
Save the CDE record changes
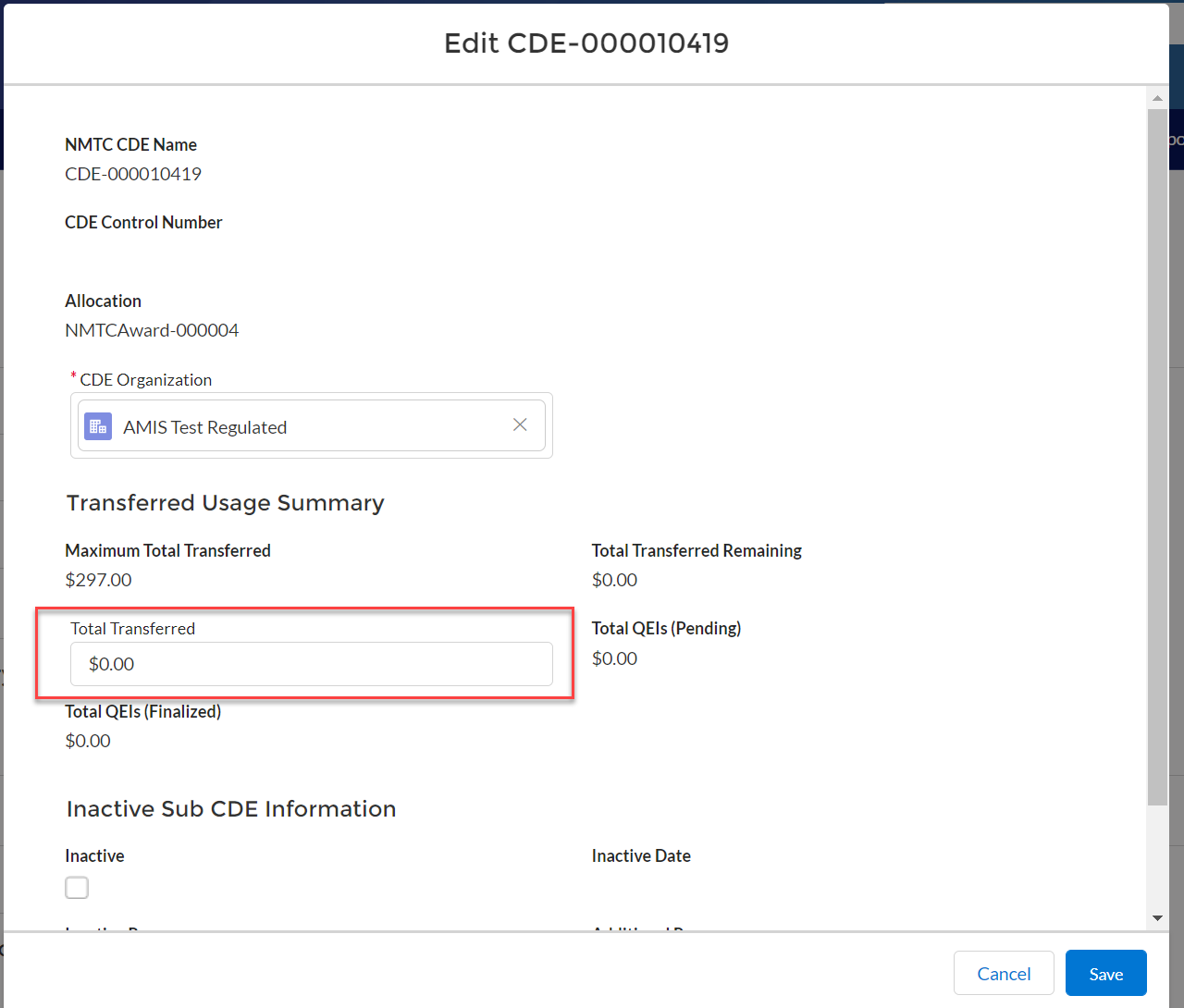point(1105,974)
